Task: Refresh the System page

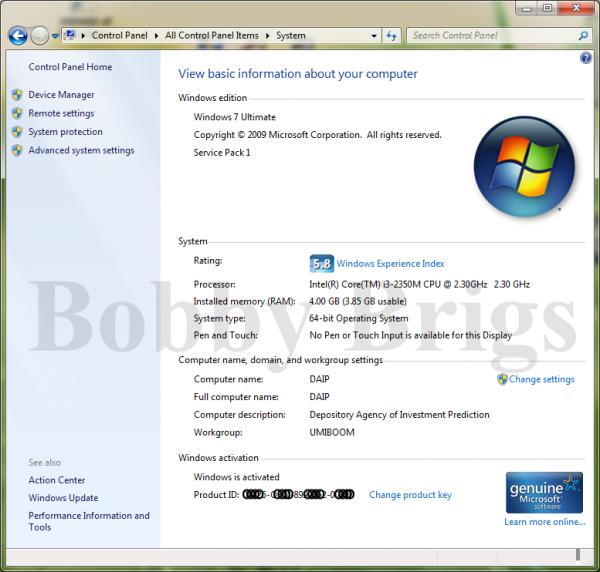Action: coord(391,36)
